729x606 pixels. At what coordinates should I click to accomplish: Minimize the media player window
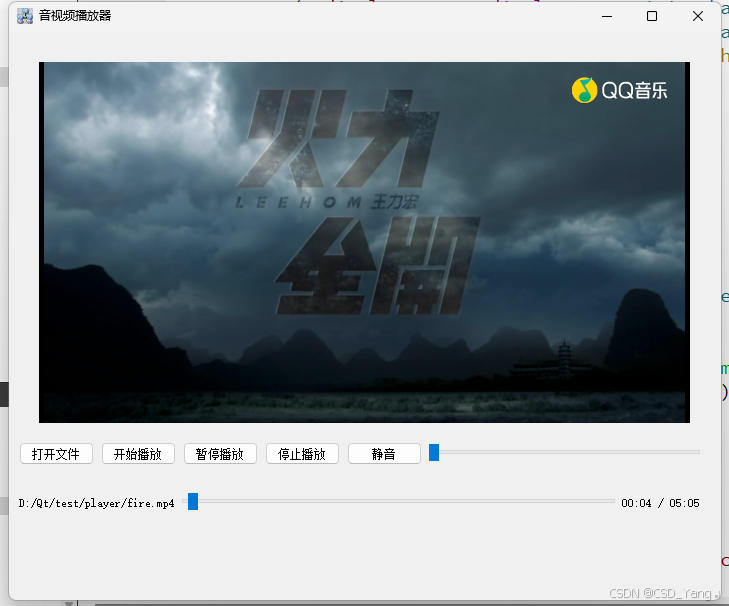(607, 16)
